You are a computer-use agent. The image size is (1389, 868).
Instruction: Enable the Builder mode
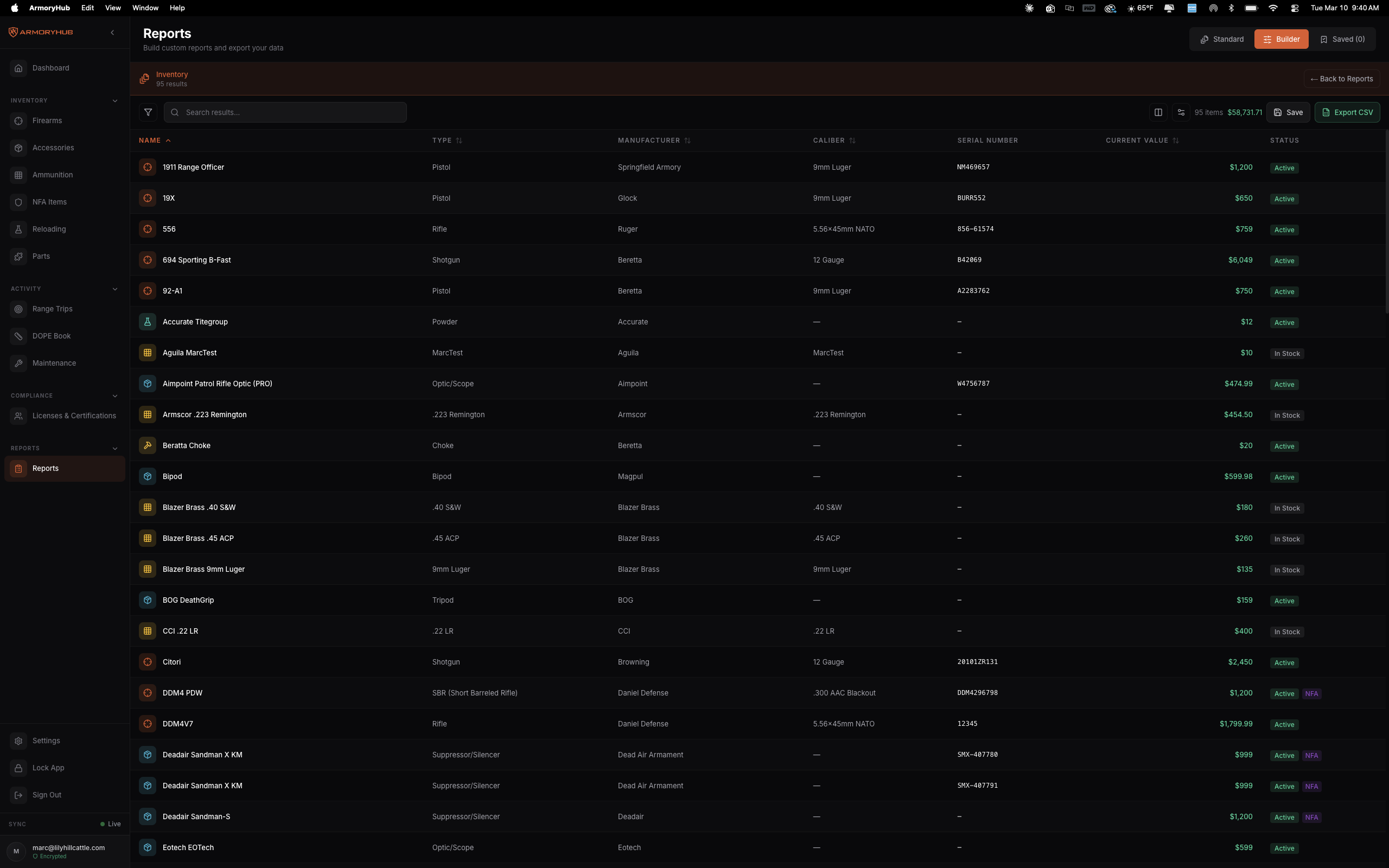[x=1281, y=39]
